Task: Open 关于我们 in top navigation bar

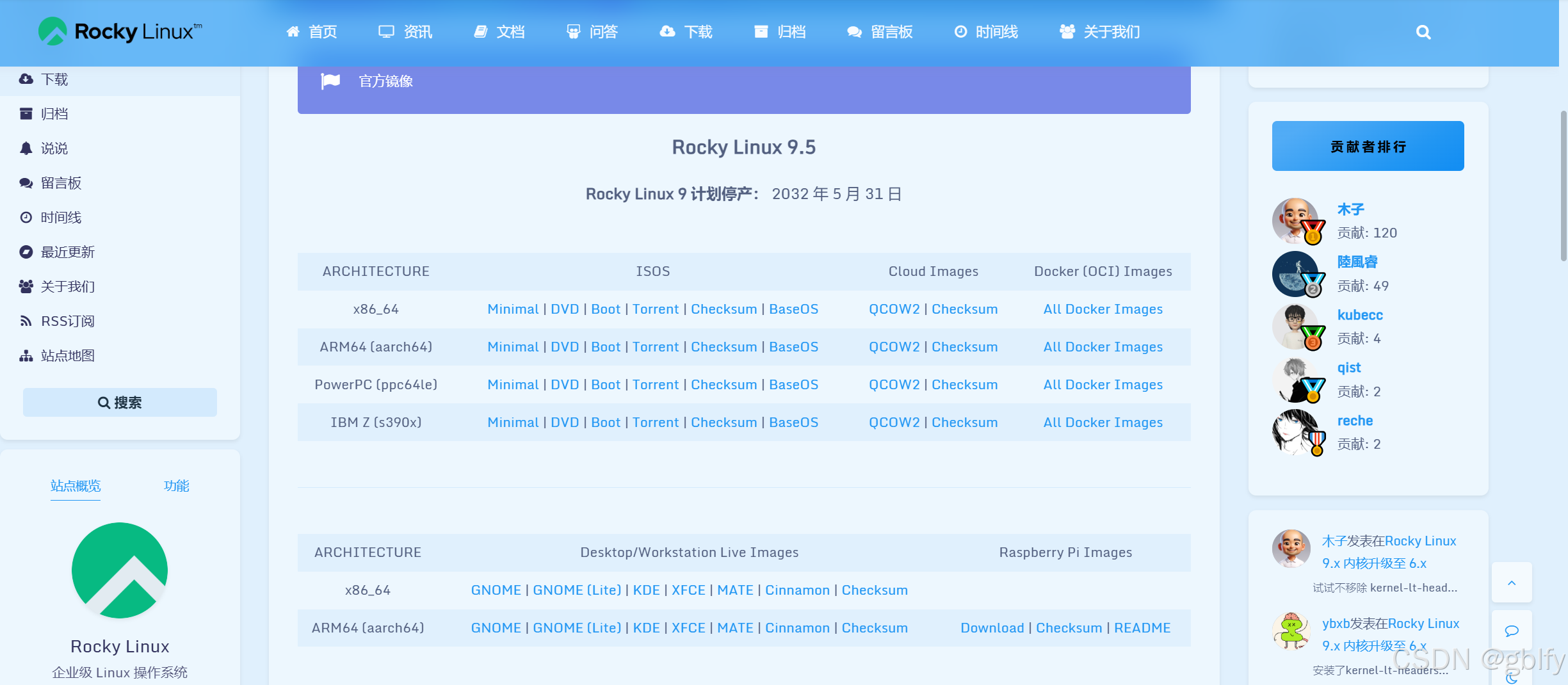Action: pyautogui.click(x=1099, y=32)
